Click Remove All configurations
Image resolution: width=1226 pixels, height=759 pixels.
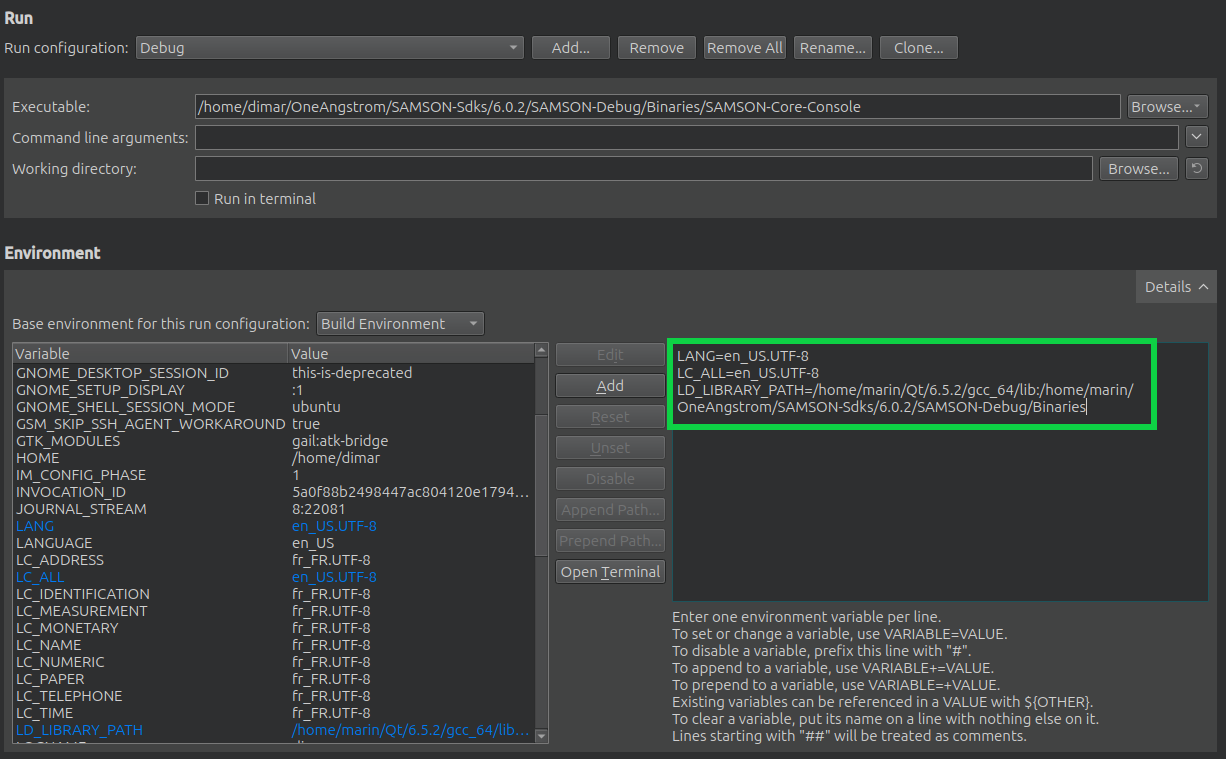744,47
